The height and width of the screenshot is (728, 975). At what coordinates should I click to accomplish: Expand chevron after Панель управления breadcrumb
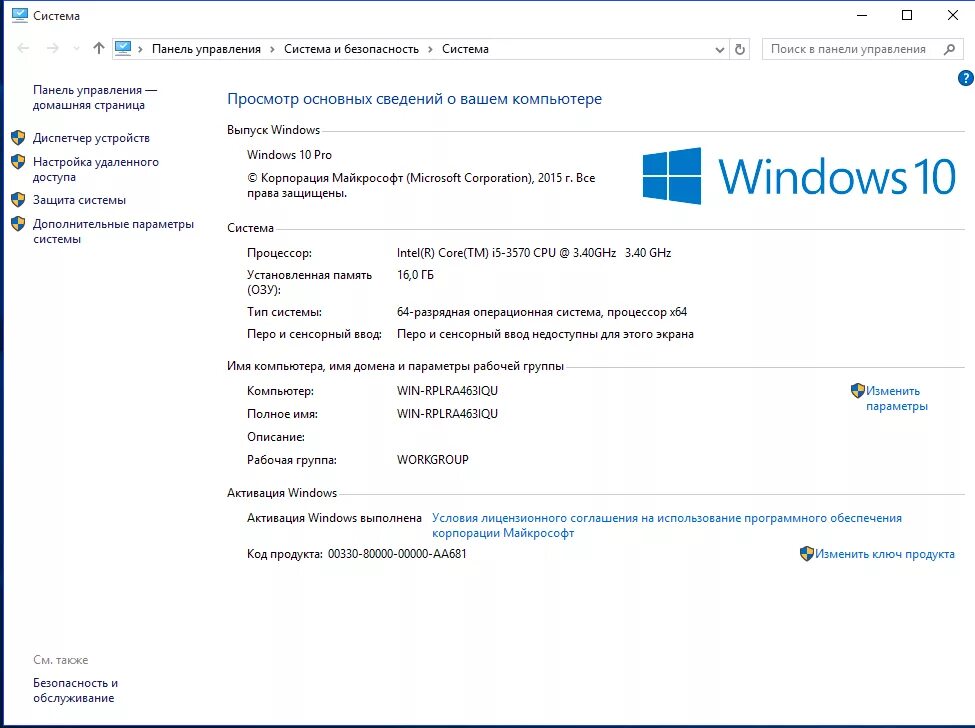pyautogui.click(x=272, y=49)
